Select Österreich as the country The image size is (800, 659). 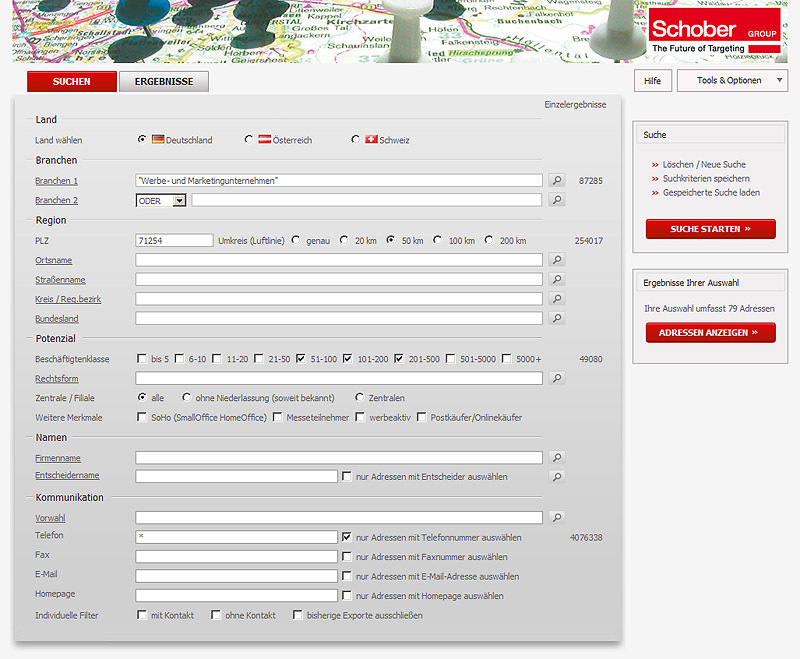click(248, 139)
